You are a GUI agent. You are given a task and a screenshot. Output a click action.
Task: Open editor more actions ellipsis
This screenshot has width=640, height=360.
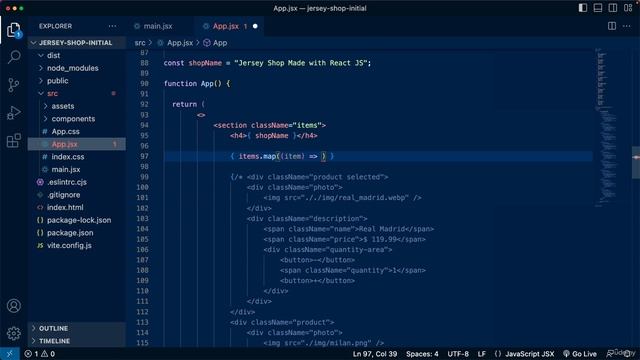pos(627,26)
